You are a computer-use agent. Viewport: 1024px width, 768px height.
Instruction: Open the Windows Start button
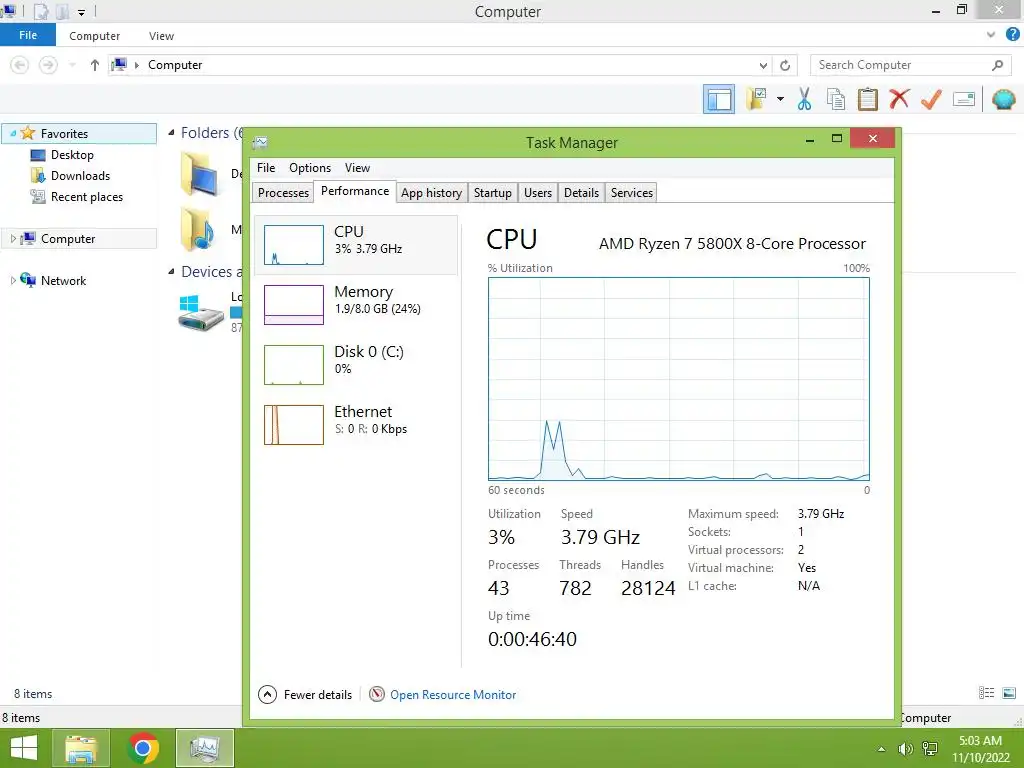click(24, 748)
